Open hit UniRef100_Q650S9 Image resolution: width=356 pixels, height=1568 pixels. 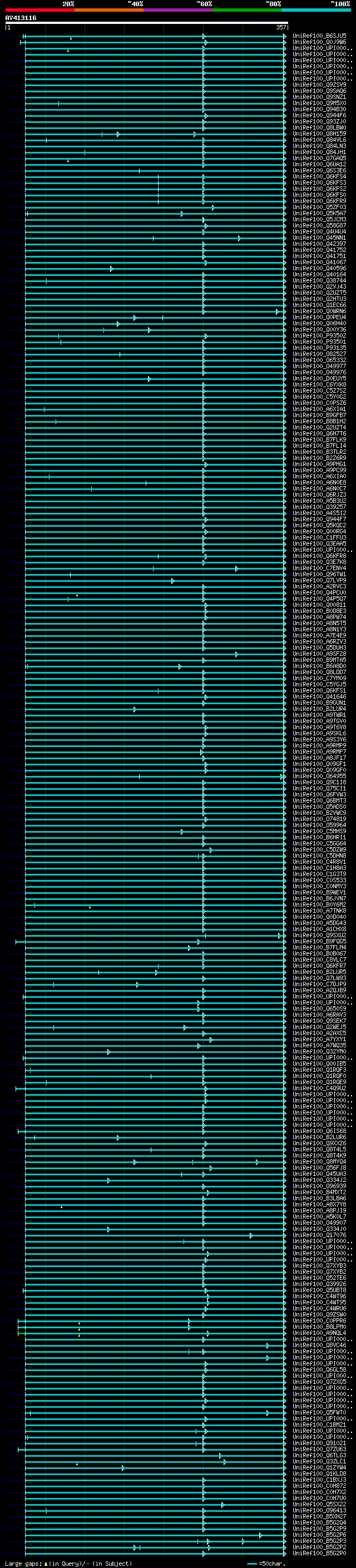[x=319, y=1008]
